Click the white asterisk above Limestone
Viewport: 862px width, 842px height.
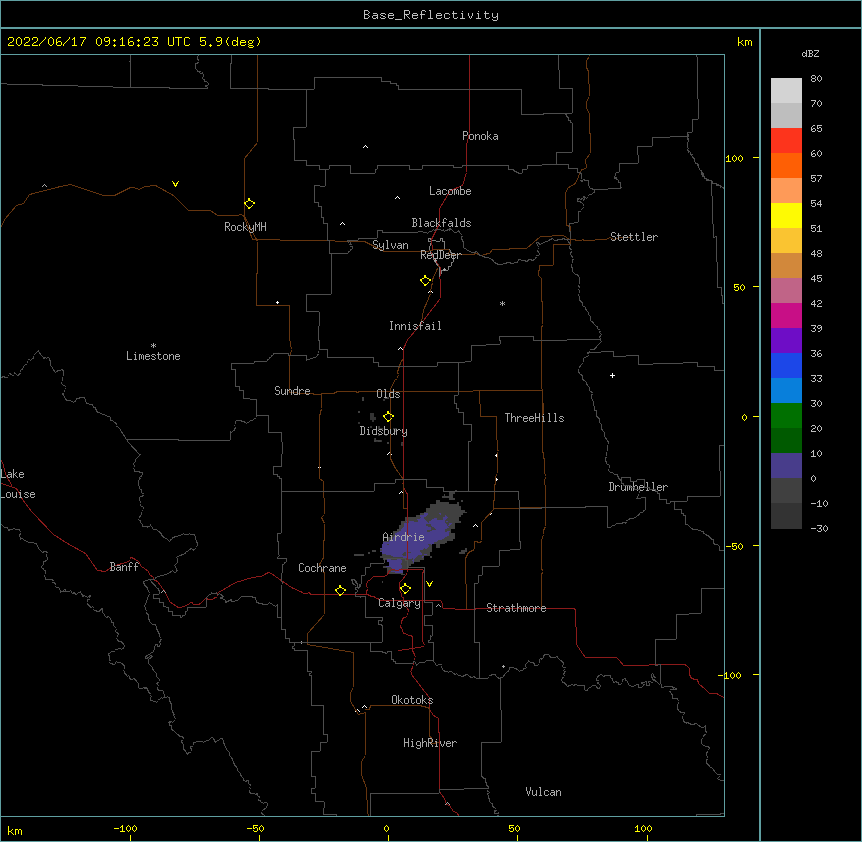click(x=153, y=346)
